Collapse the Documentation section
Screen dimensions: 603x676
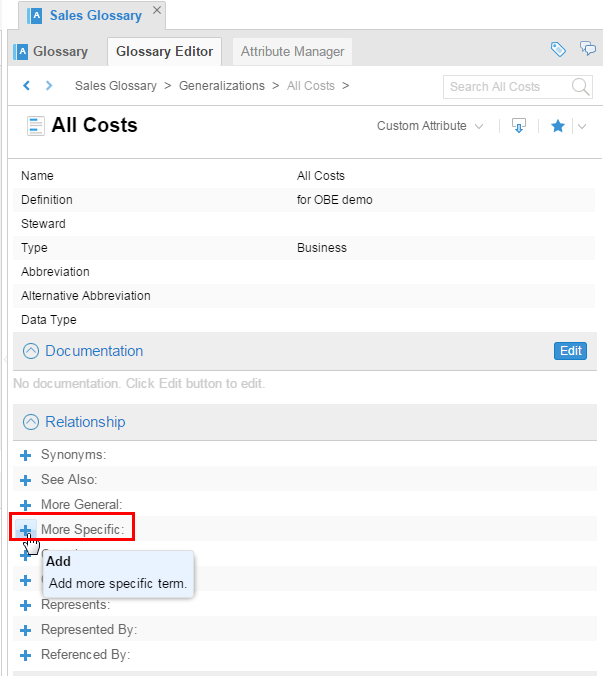[31, 351]
